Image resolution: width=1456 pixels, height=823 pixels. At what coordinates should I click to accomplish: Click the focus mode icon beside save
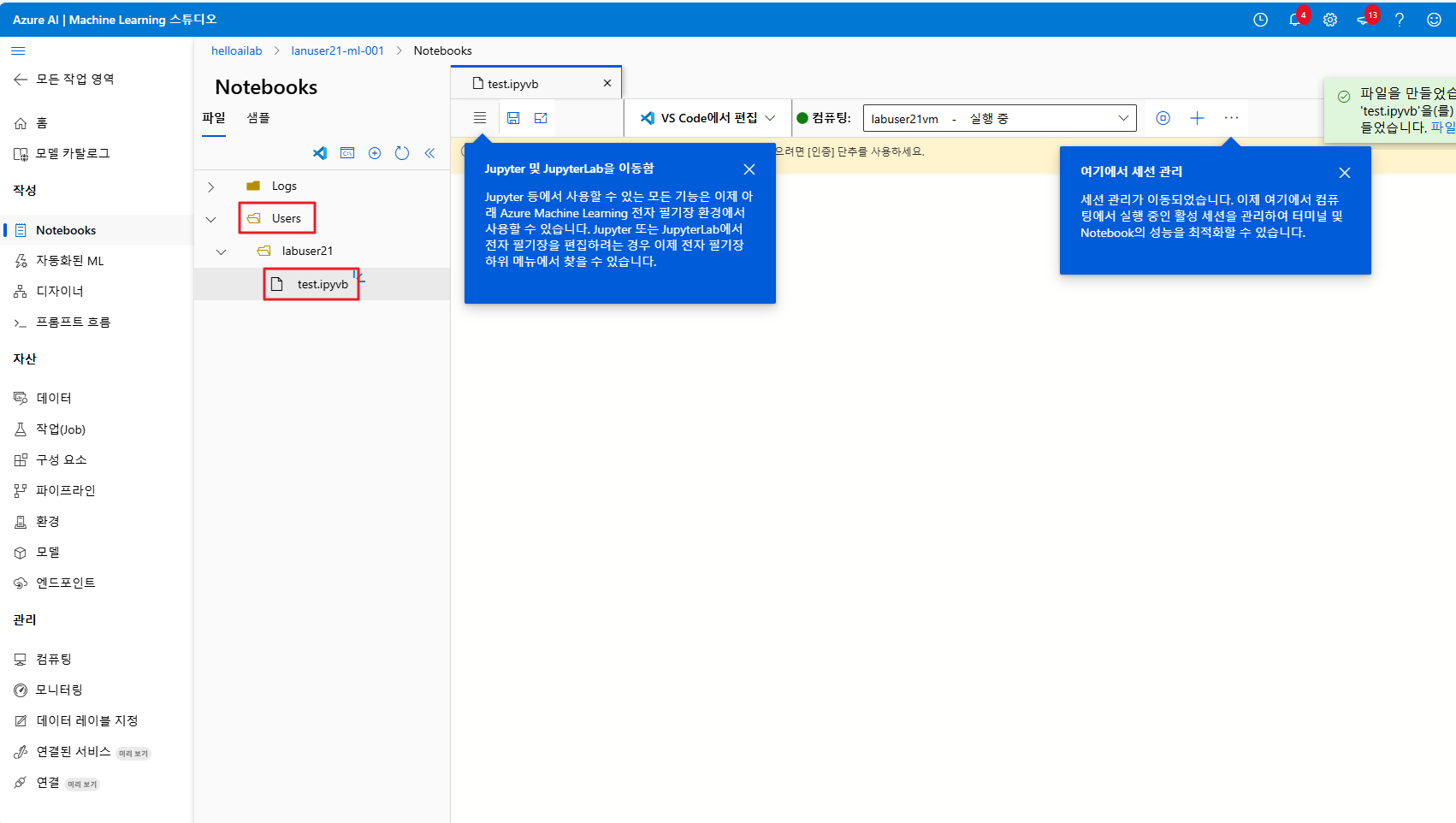[541, 118]
